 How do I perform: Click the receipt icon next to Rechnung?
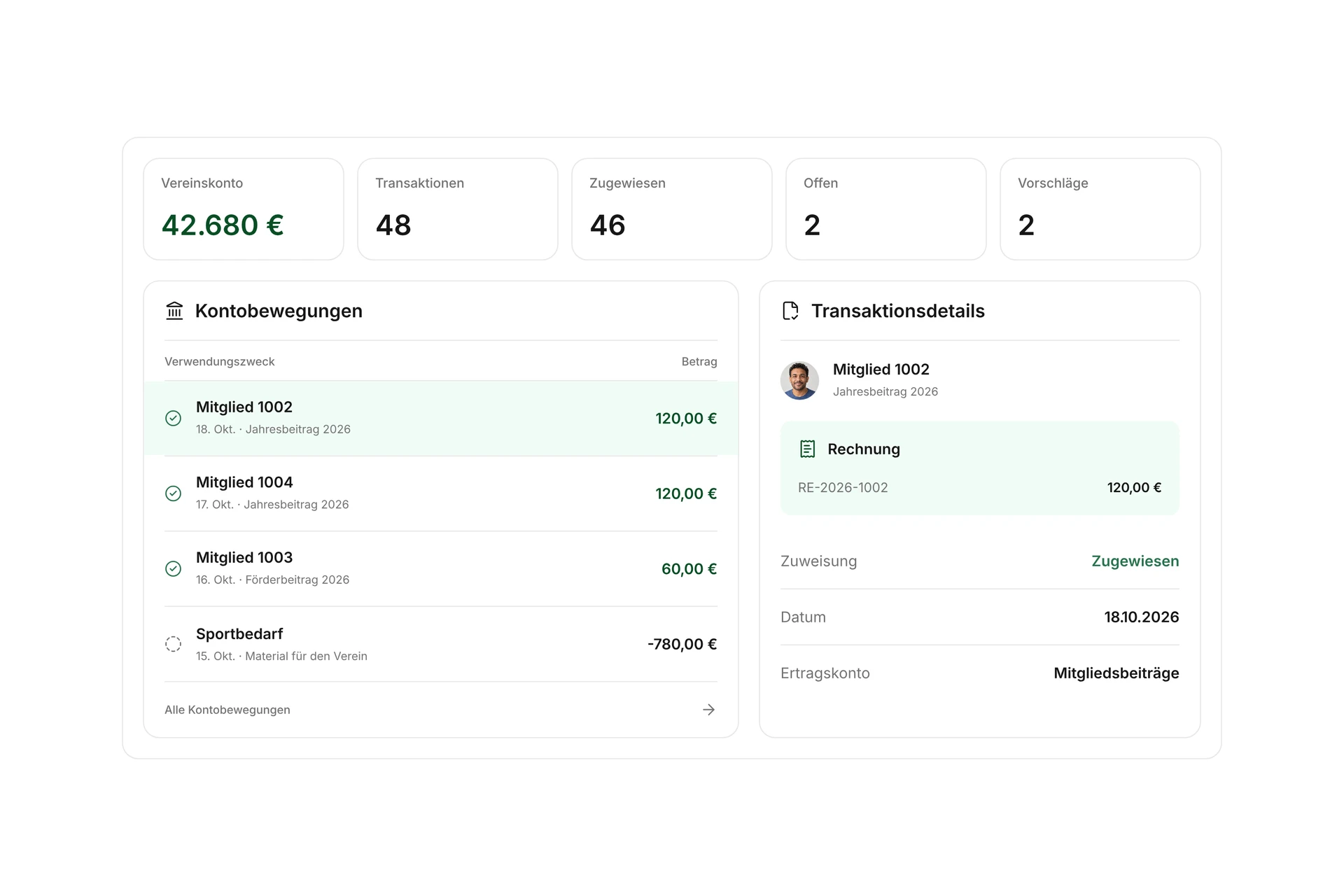pos(807,449)
